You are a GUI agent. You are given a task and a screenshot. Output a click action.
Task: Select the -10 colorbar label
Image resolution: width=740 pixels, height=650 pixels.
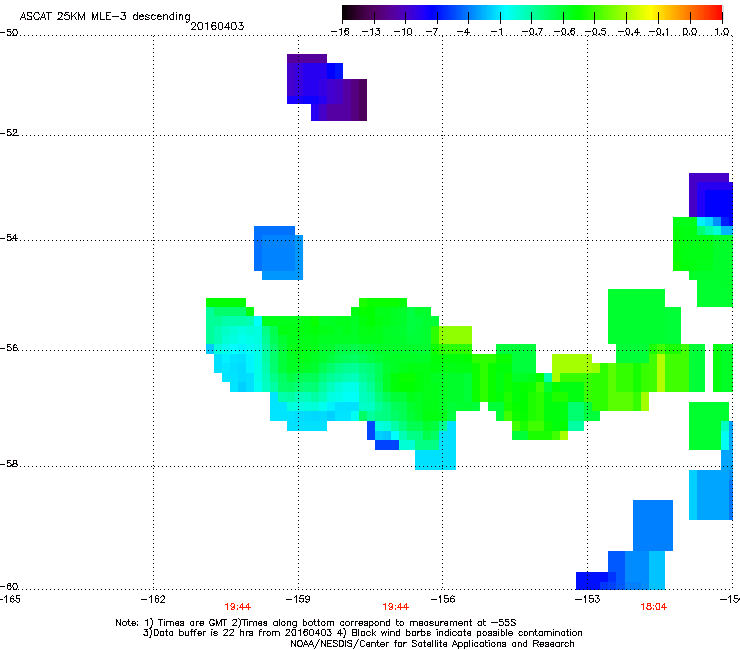(x=403, y=32)
